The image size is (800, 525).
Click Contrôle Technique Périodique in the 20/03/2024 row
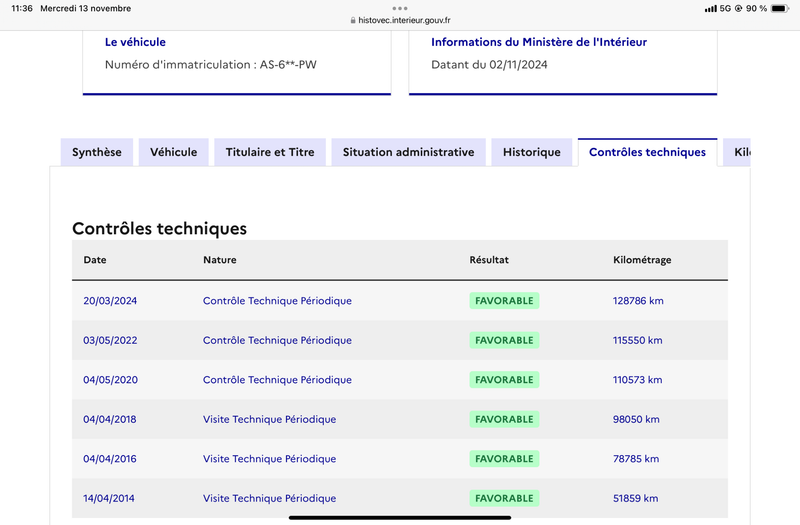point(278,301)
